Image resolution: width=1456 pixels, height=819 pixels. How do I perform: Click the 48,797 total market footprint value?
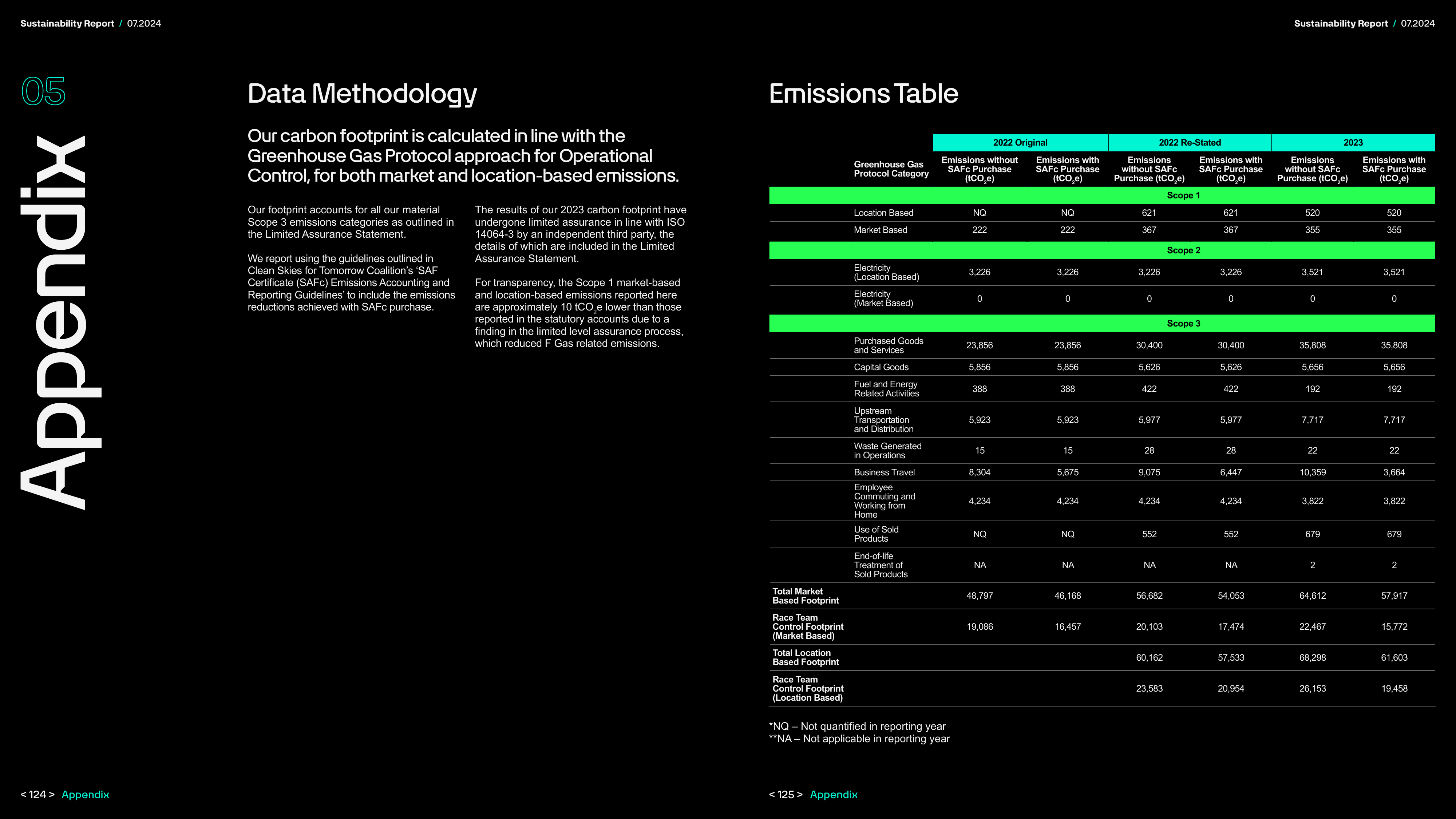pos(980,596)
